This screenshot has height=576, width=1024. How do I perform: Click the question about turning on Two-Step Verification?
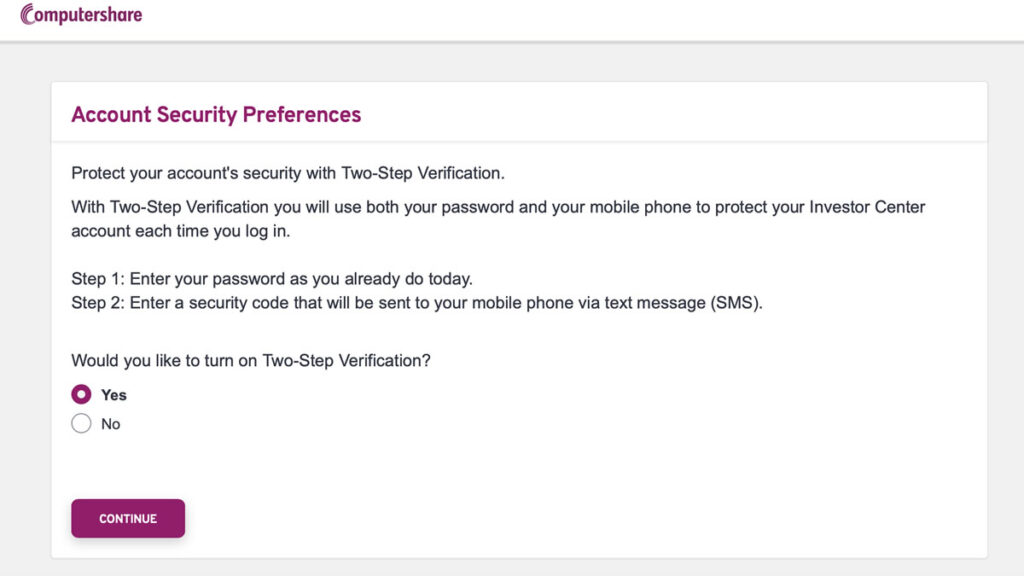click(251, 360)
